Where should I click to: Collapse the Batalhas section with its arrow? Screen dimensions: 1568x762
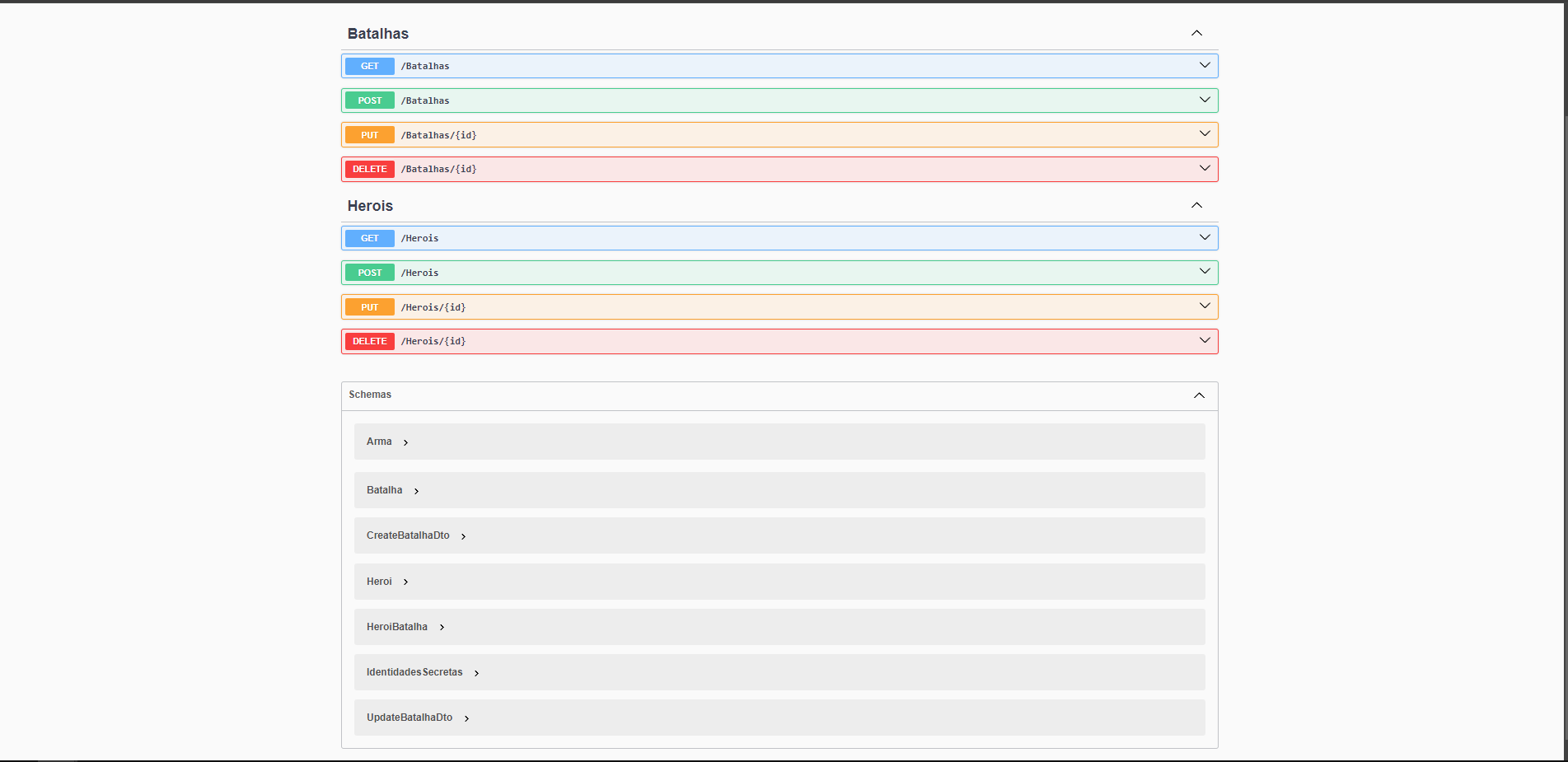pos(1196,34)
